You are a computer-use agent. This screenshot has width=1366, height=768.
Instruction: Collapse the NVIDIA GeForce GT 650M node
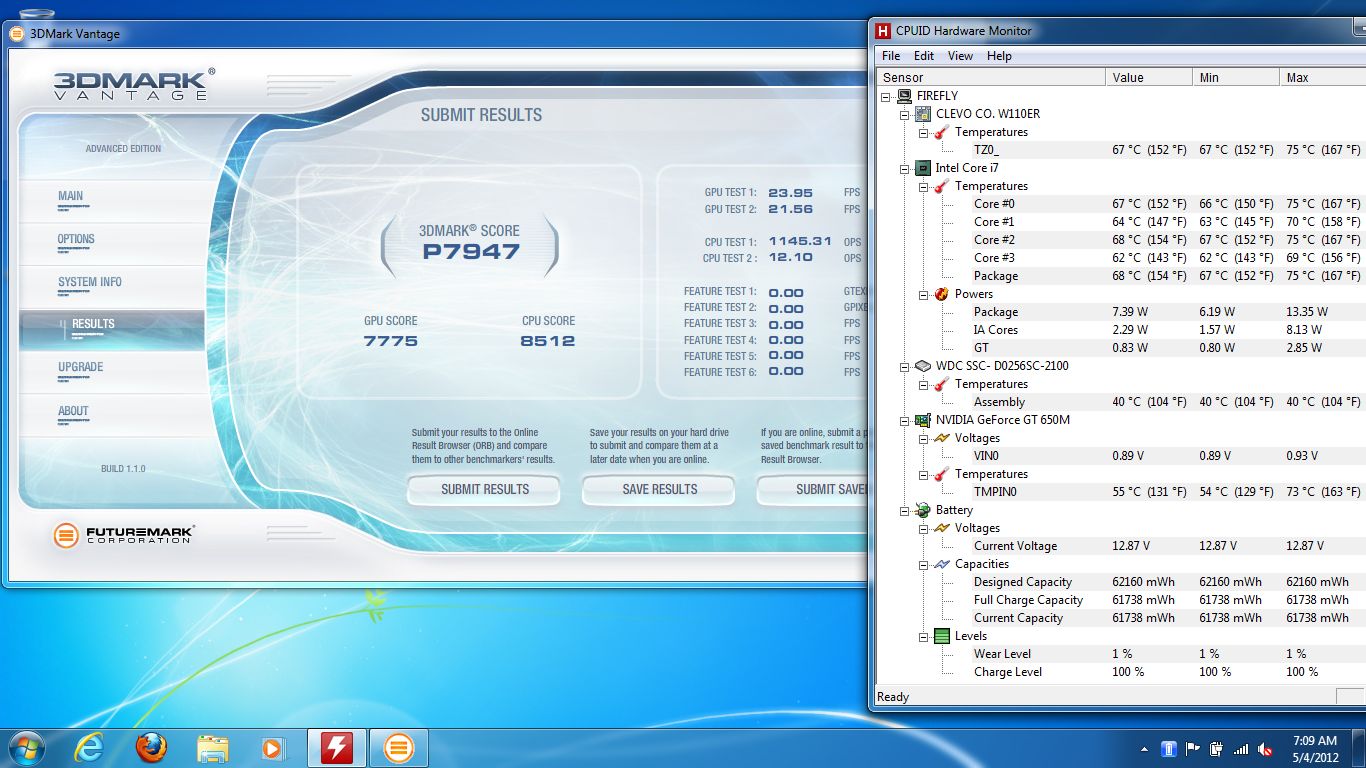point(905,420)
